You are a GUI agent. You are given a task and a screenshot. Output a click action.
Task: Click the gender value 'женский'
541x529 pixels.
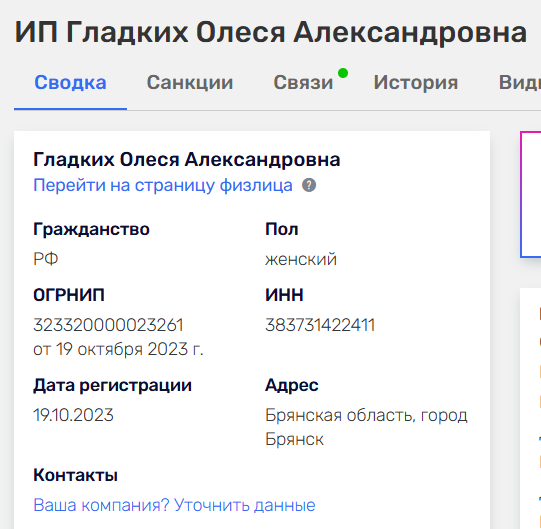pos(301,259)
